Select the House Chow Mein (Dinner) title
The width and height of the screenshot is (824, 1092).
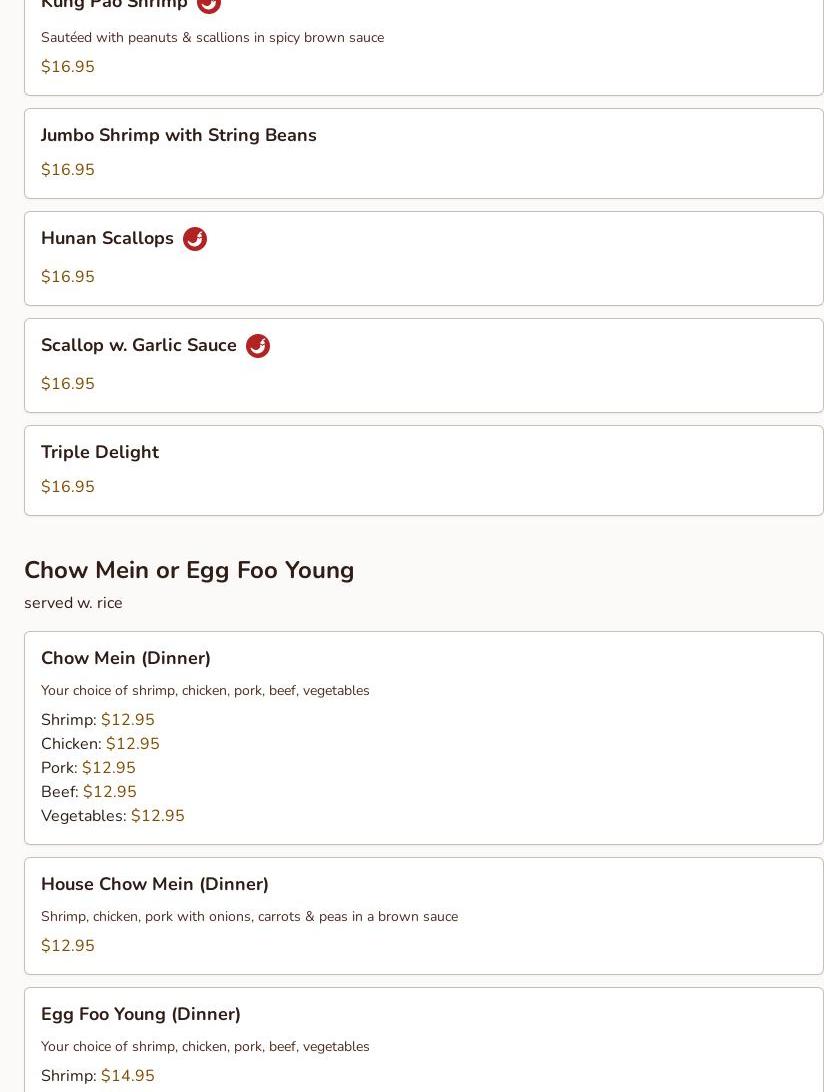[155, 884]
